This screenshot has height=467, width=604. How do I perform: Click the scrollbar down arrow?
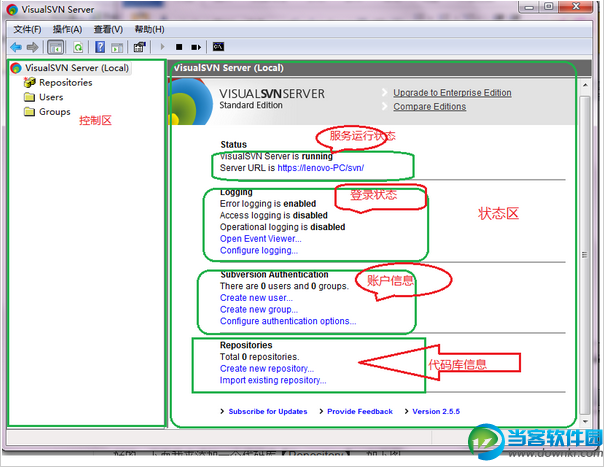[x=585, y=421]
